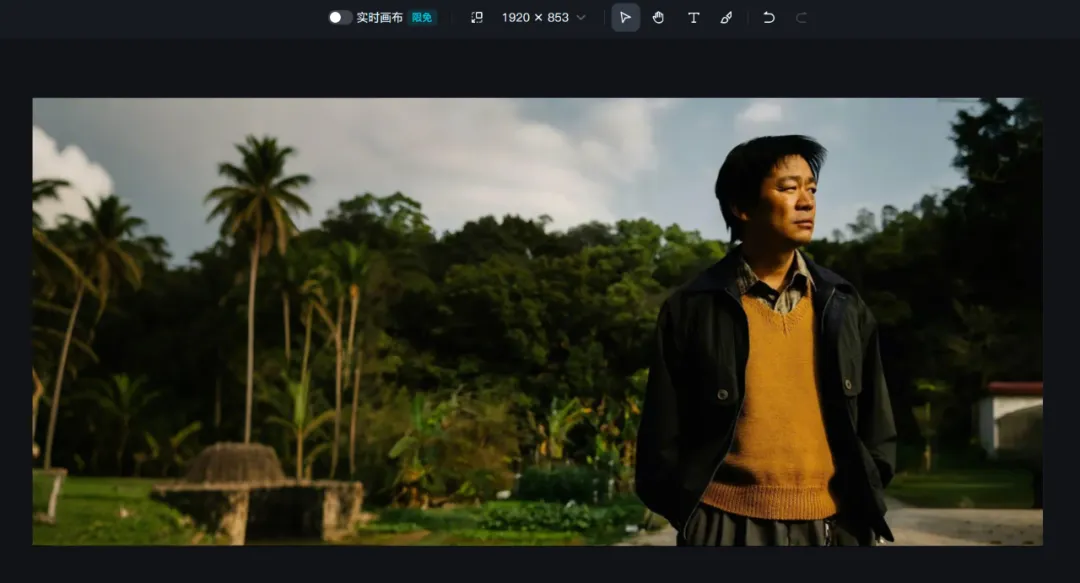
Task: Select the hand pan tool
Action: (x=658, y=17)
